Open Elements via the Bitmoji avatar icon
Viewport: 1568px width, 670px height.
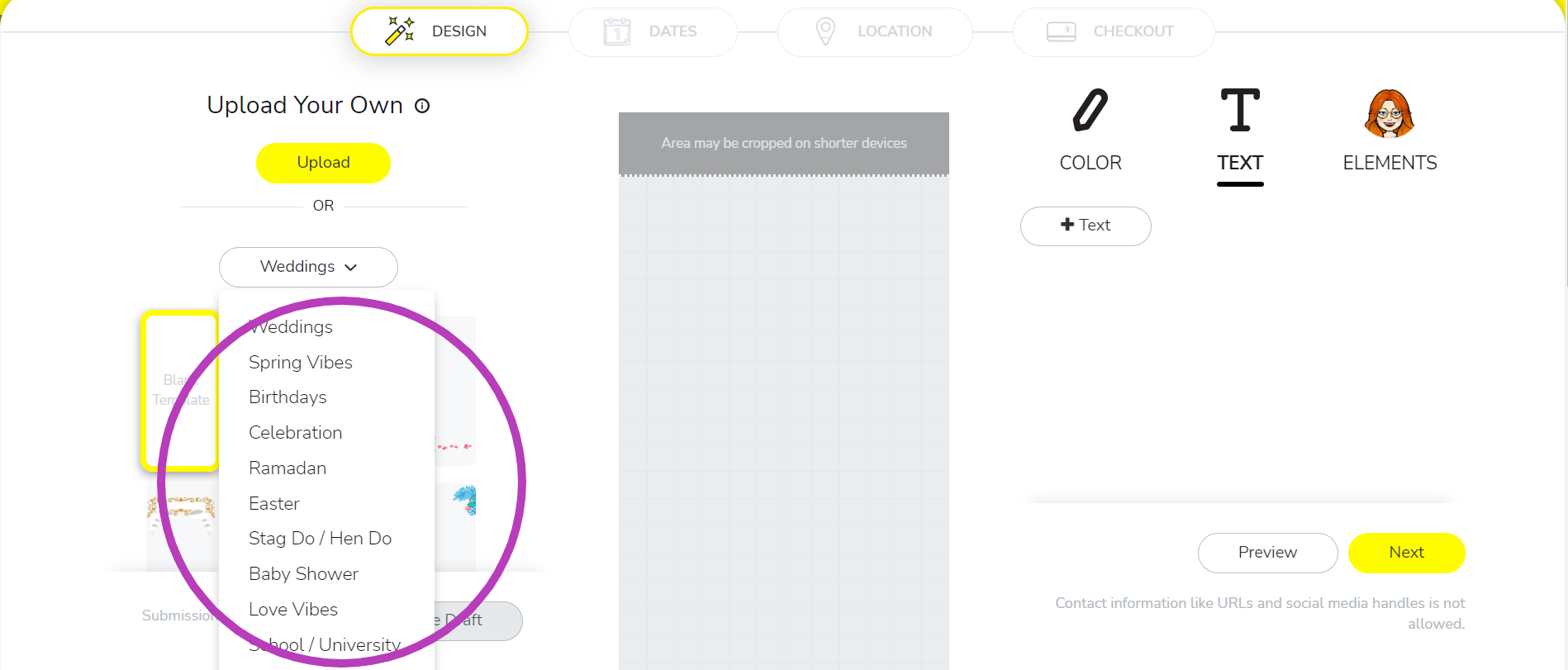[x=1390, y=113]
